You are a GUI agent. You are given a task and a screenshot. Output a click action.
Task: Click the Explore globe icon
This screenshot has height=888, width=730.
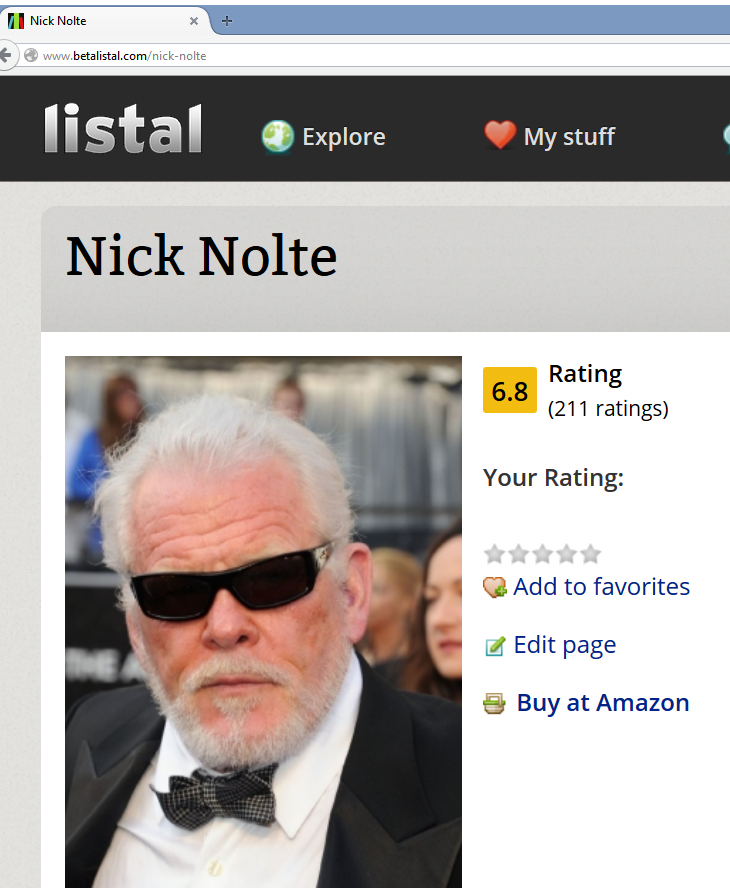coord(278,136)
